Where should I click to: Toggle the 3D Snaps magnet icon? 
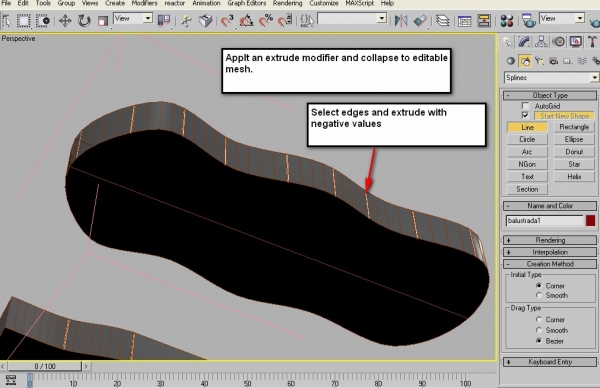coord(227,20)
